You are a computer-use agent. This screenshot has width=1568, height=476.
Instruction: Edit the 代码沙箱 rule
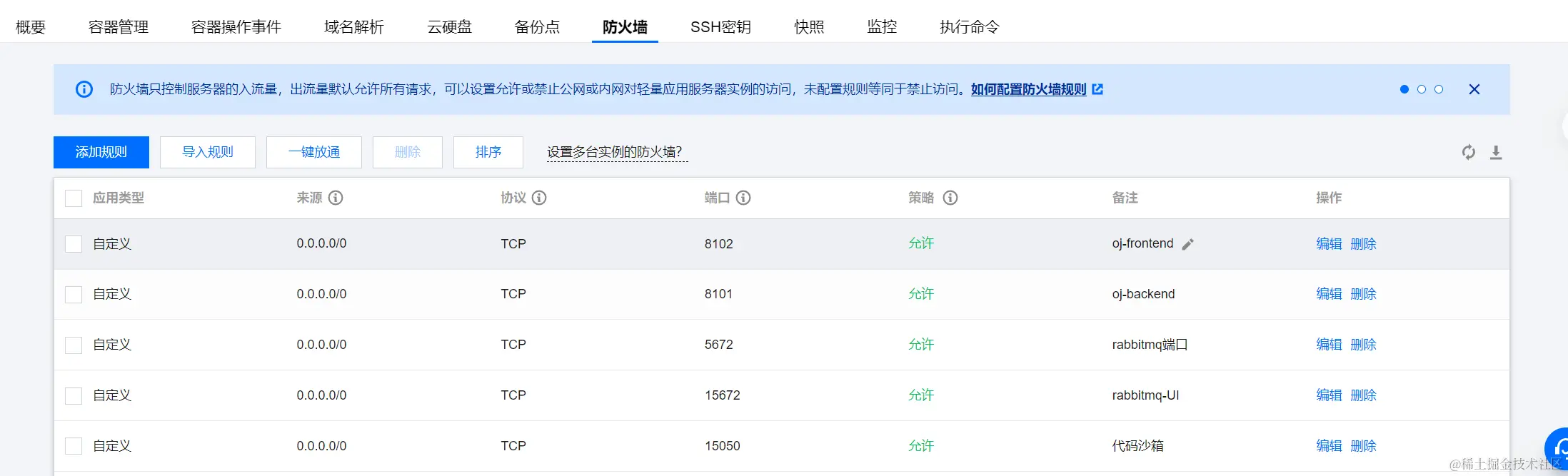pyautogui.click(x=1329, y=446)
